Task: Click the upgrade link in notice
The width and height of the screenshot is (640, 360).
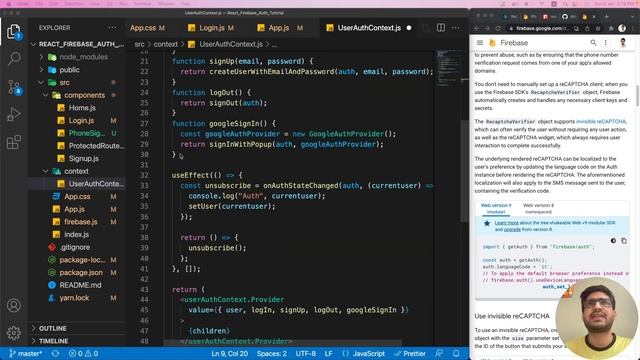Action: (x=512, y=229)
